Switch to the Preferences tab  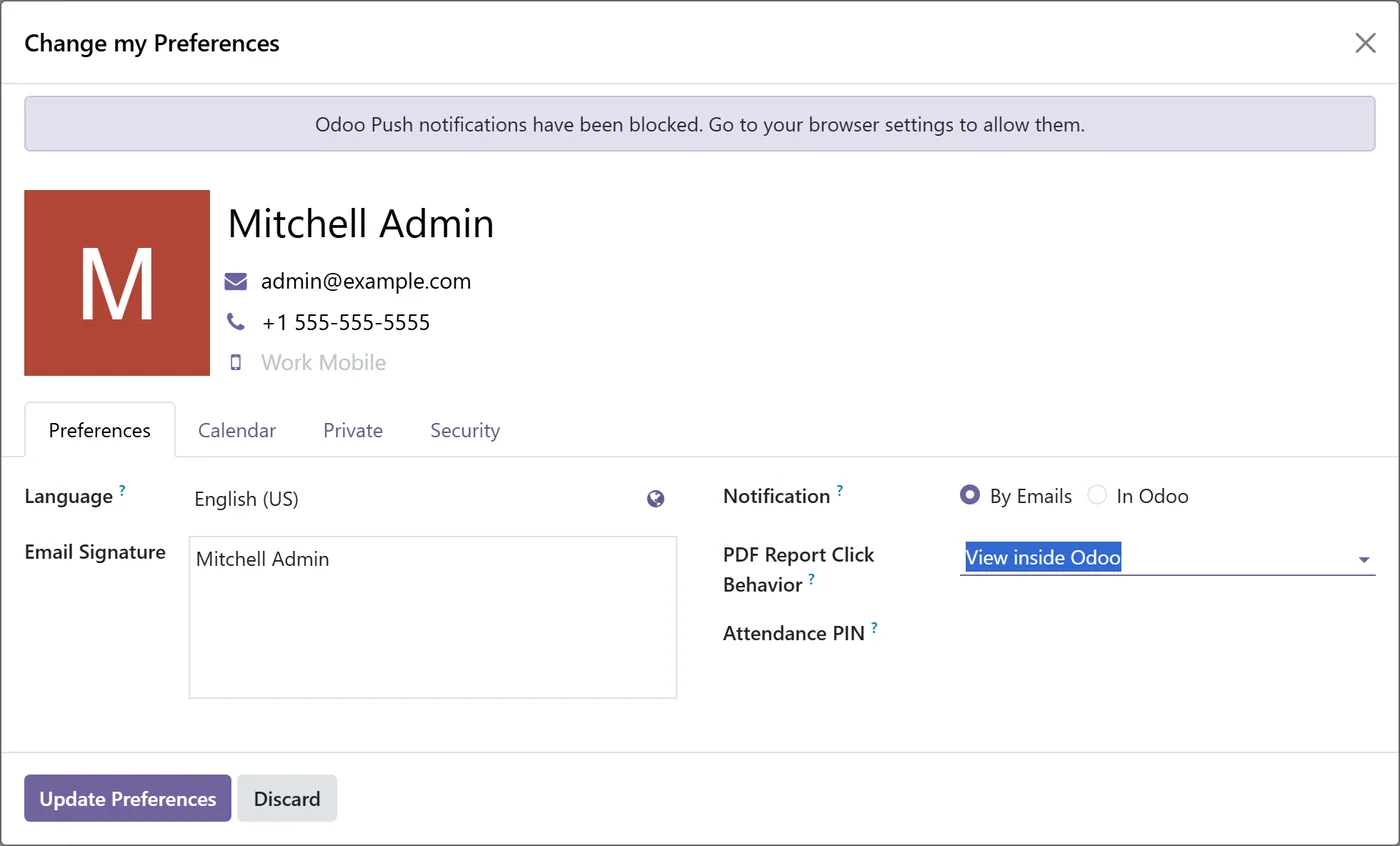[x=100, y=430]
